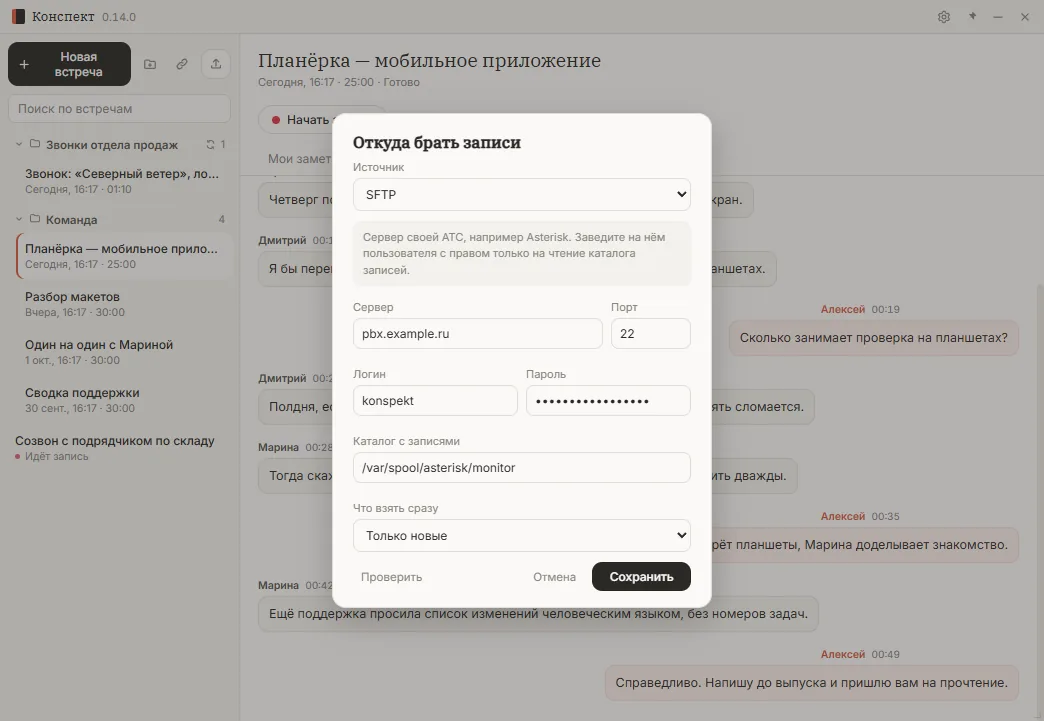The height and width of the screenshot is (721, 1044).
Task: Click the link icon in sidebar toolbar
Action: click(x=182, y=64)
